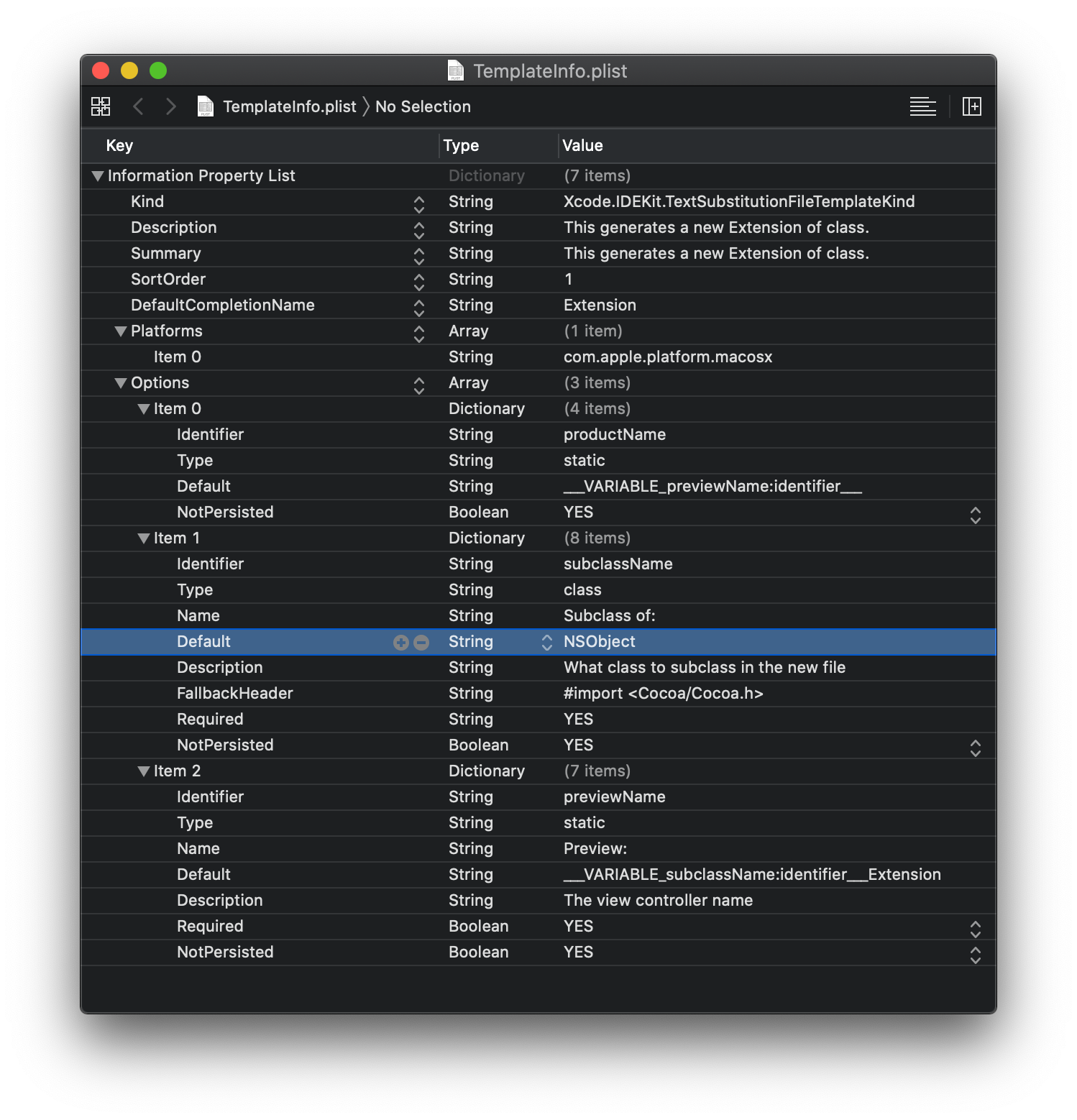Image resolution: width=1077 pixels, height=1120 pixels.
Task: Click the plist icon beside the window title
Action: point(456,70)
